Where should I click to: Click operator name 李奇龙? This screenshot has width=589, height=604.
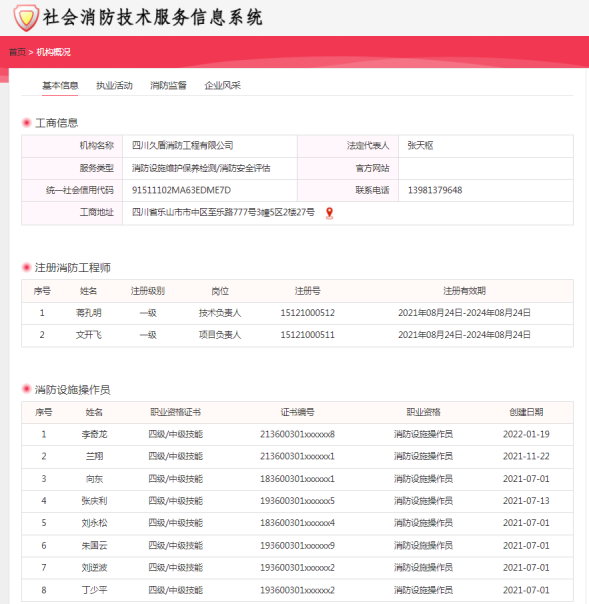coord(94,435)
